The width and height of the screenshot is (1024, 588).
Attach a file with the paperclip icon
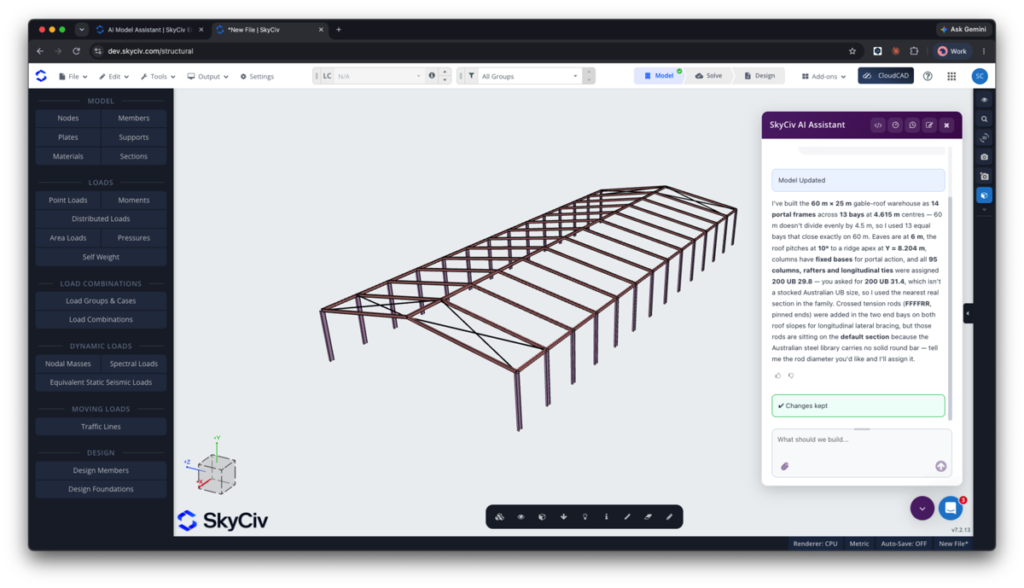[x=785, y=466]
